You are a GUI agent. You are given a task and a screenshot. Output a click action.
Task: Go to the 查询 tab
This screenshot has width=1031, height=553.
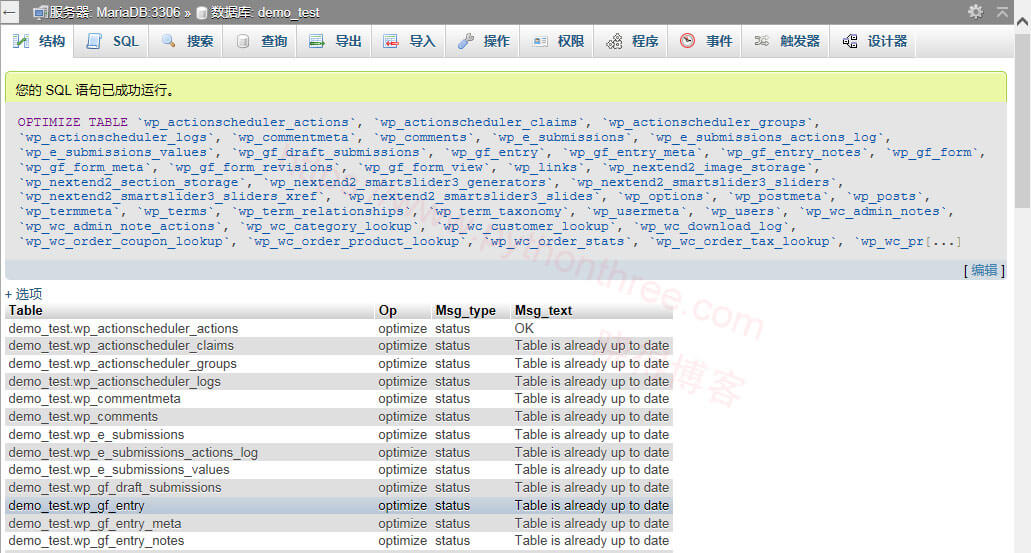click(x=260, y=41)
